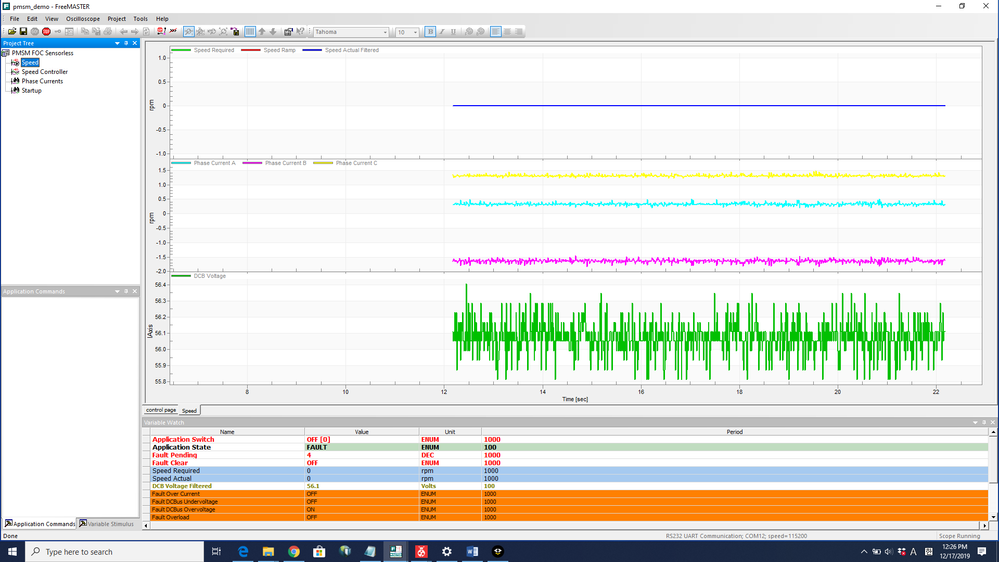Set text alignment to left
Image resolution: width=999 pixels, height=562 pixels.
pos(496,31)
